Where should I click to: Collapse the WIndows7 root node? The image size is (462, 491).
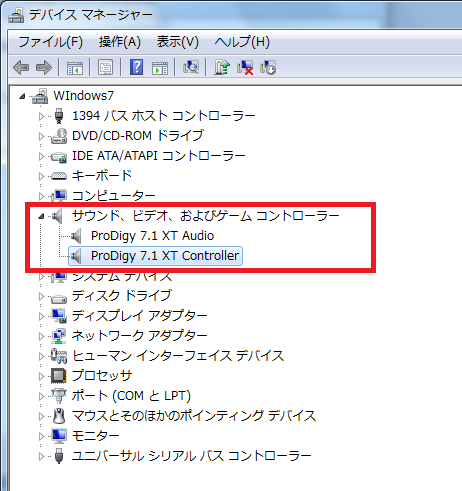[22, 97]
